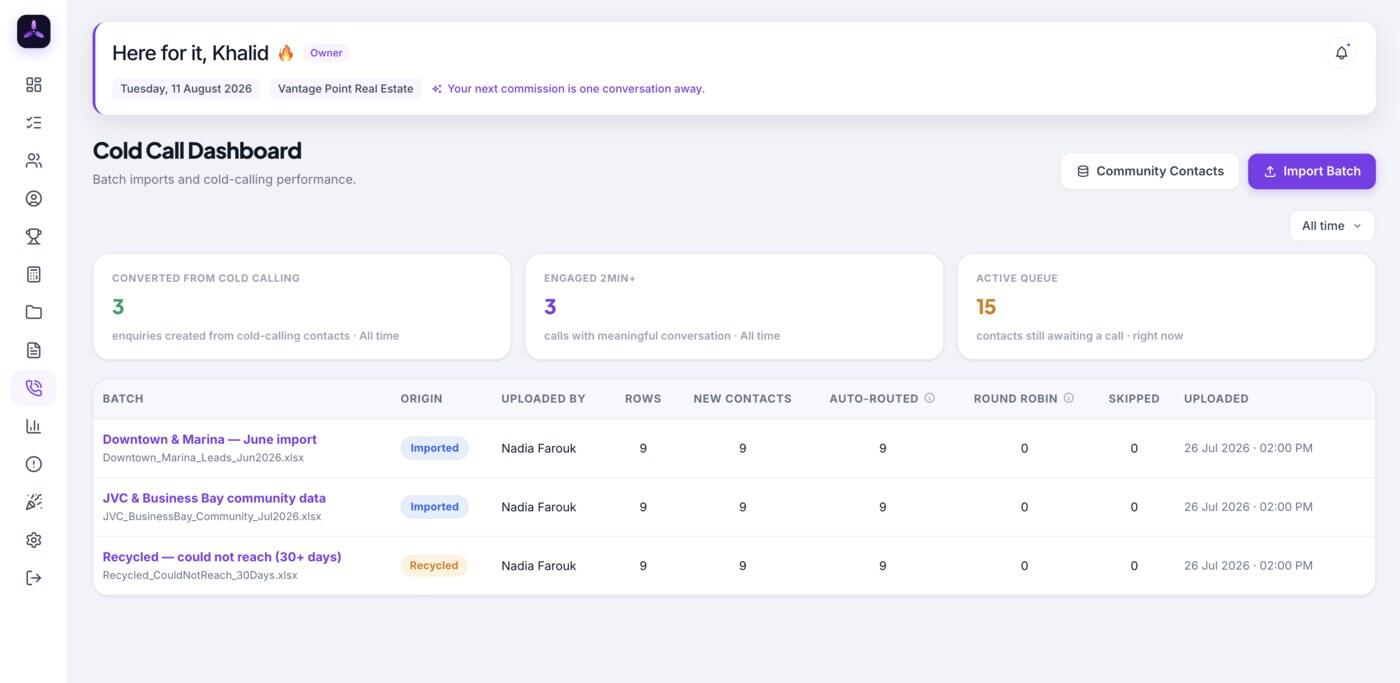
Task: Open the party popper icon in sidebar
Action: click(34, 502)
